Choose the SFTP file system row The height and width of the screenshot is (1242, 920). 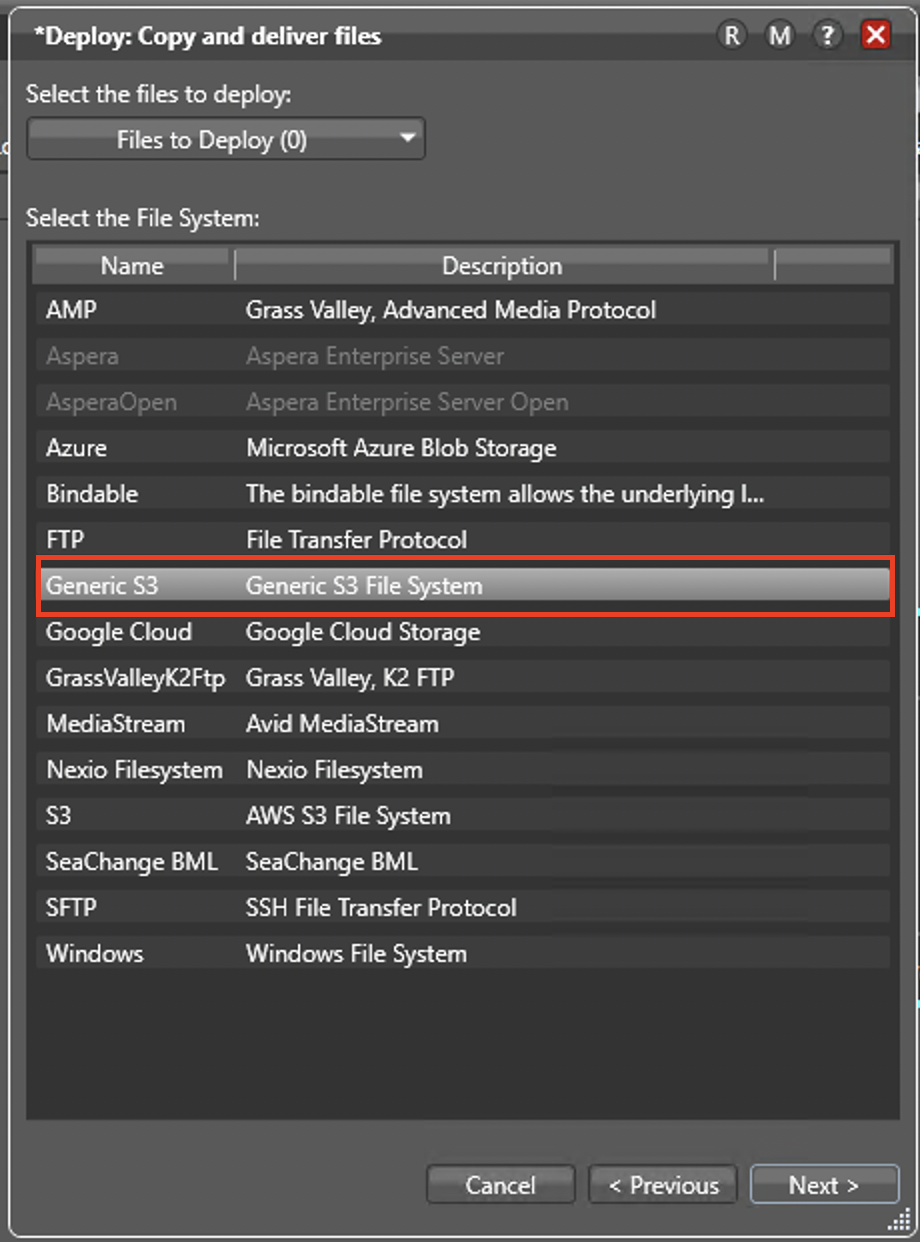463,908
